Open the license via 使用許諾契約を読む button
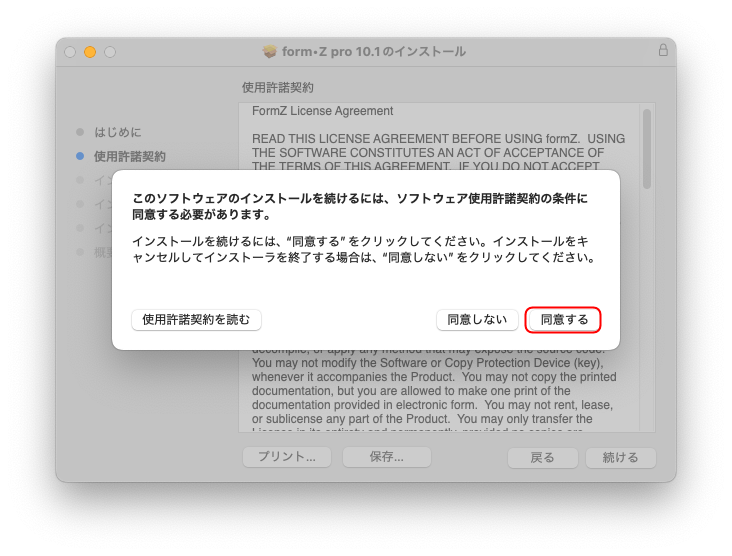732x556 pixels. point(196,320)
